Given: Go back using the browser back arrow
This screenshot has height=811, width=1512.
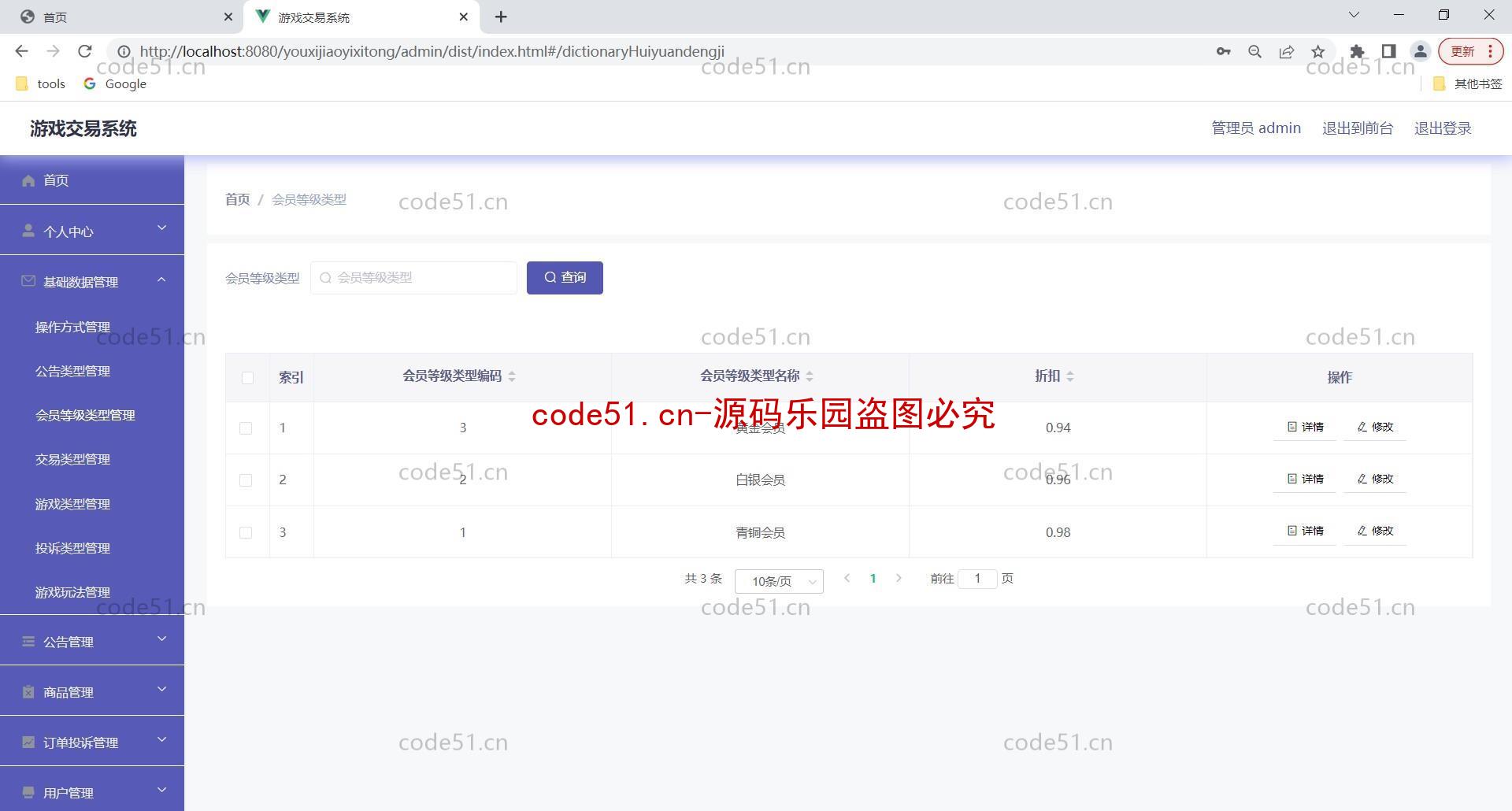Looking at the screenshot, I should pyautogui.click(x=21, y=51).
